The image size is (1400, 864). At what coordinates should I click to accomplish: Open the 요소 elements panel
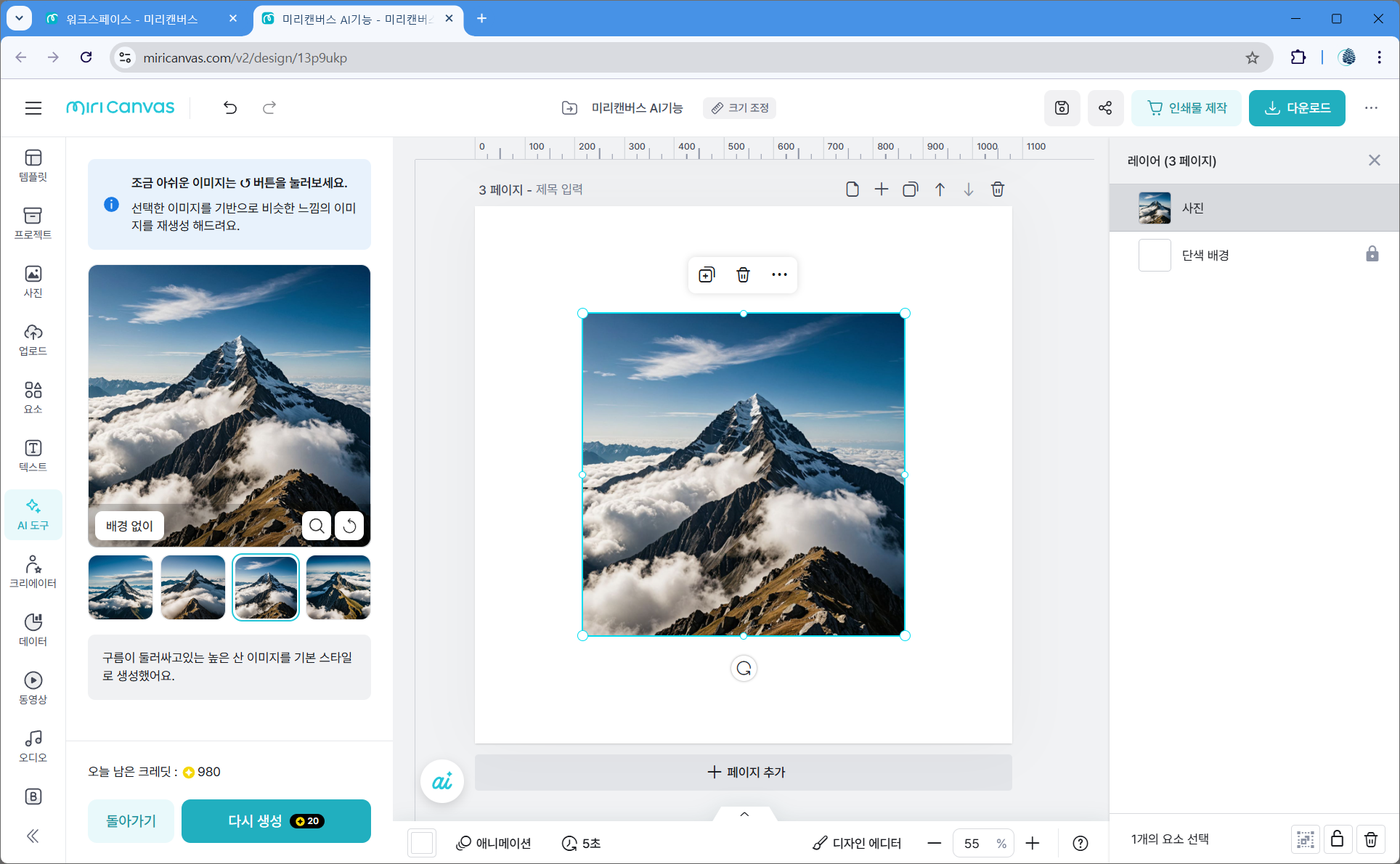point(33,397)
